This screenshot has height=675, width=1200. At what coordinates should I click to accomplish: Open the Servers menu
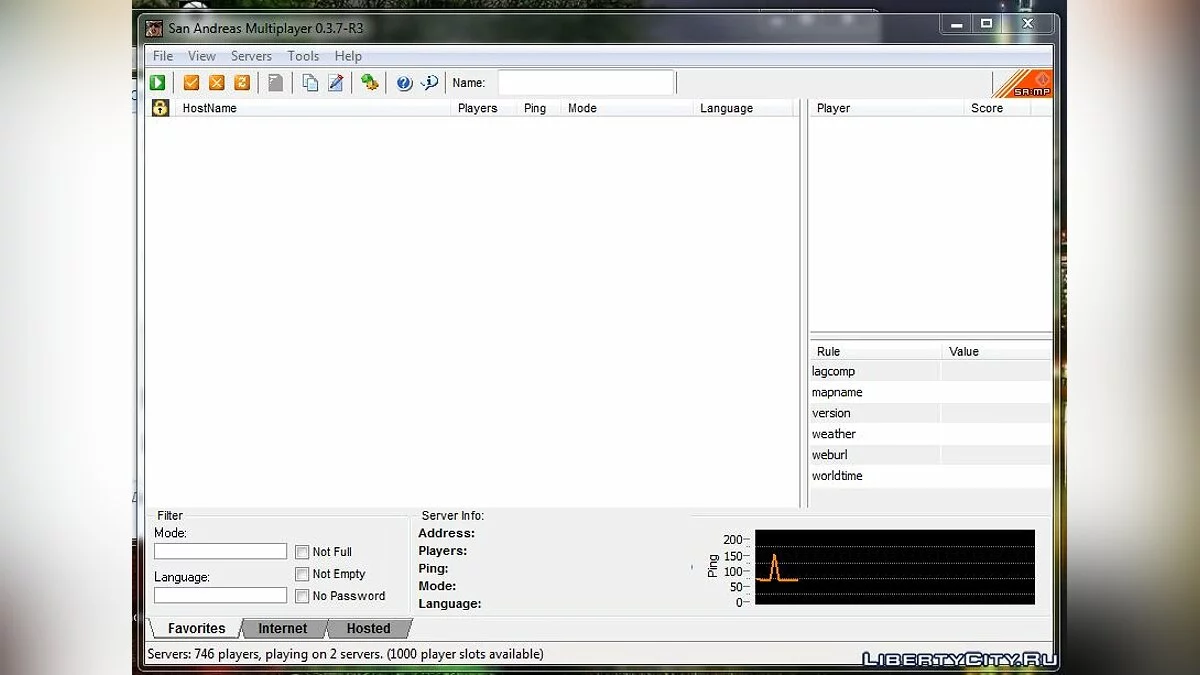click(251, 56)
